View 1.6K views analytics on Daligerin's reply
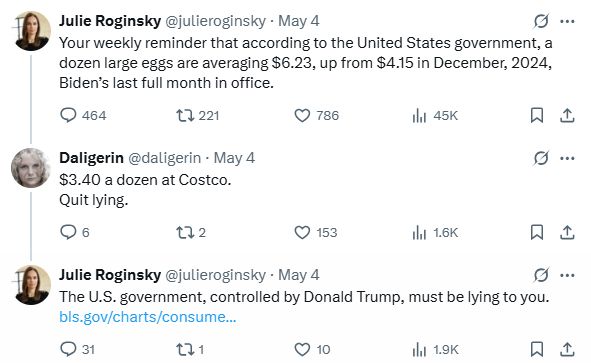Viewport: 591px width, 363px height. (x=435, y=233)
